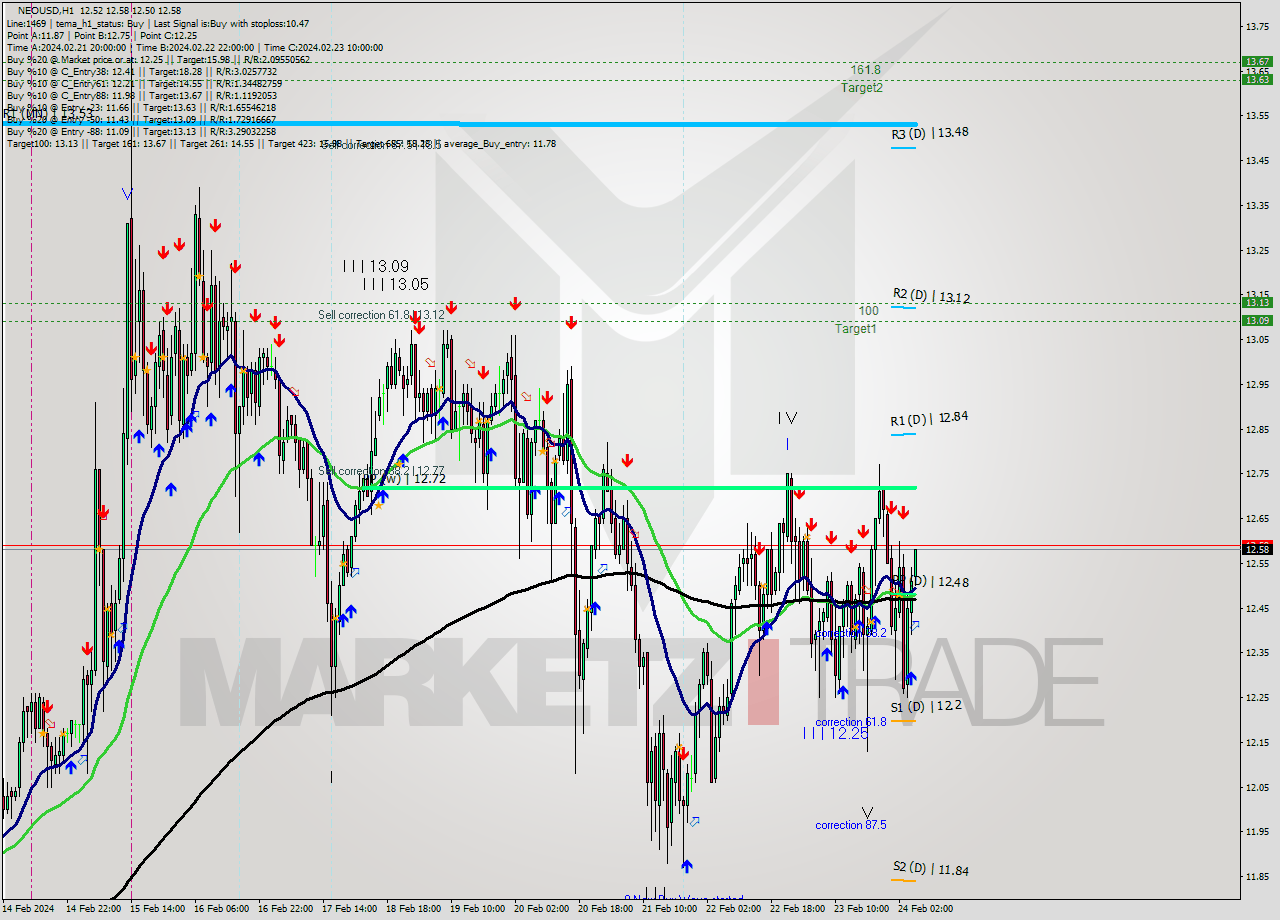Click the '15 Feb 14:00' time axis label

click(159, 909)
